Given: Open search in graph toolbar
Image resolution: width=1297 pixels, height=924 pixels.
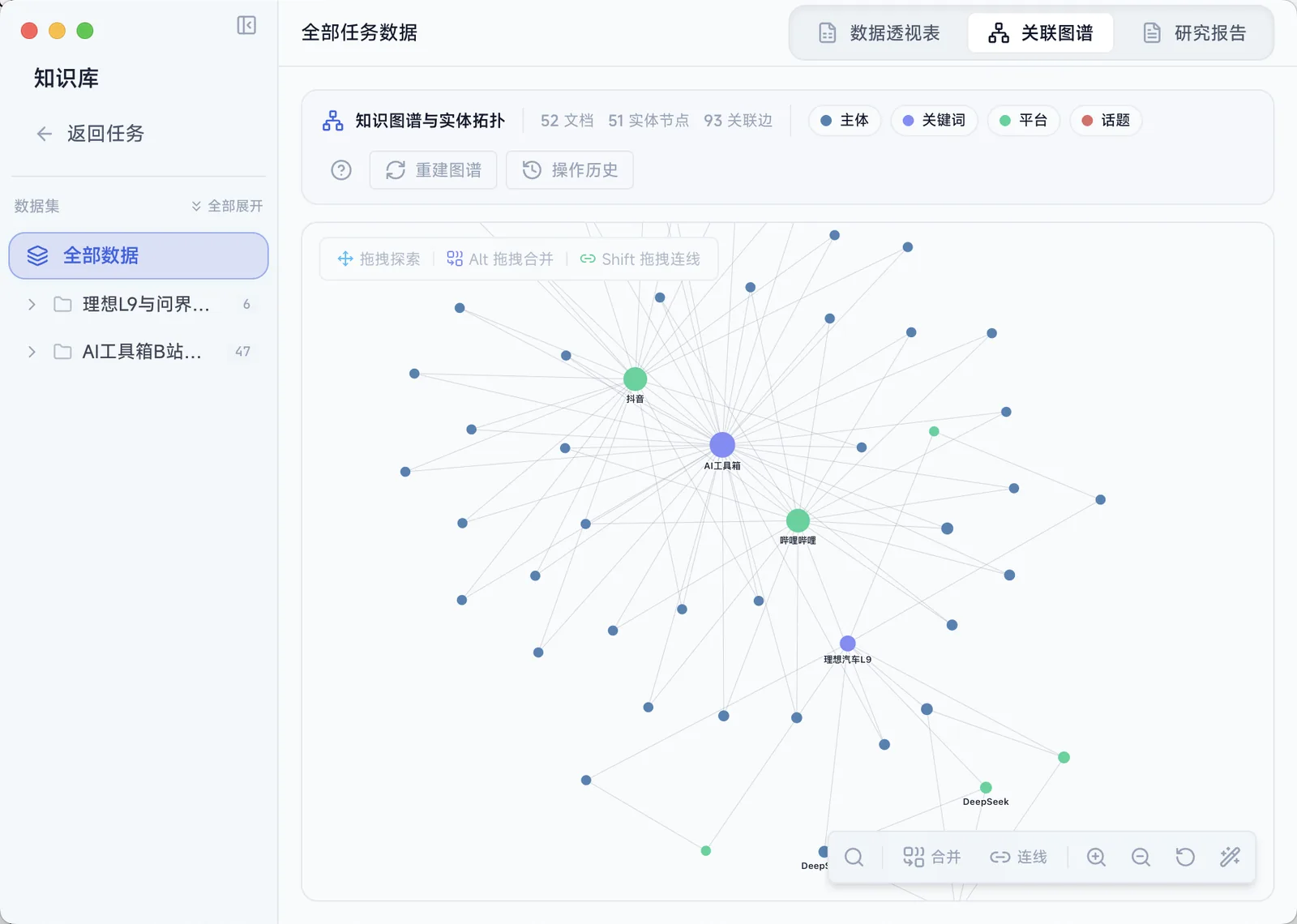Looking at the screenshot, I should click(x=854, y=857).
